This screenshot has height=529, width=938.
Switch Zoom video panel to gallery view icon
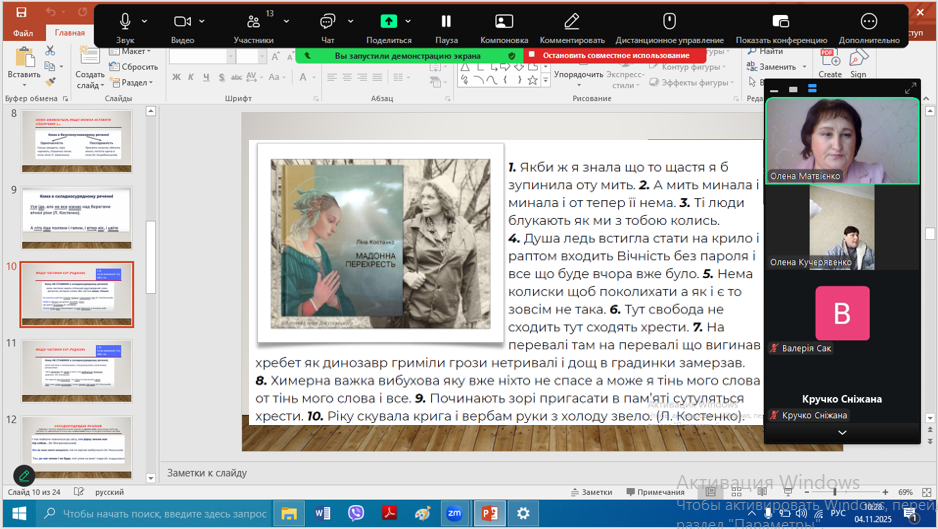click(x=812, y=89)
